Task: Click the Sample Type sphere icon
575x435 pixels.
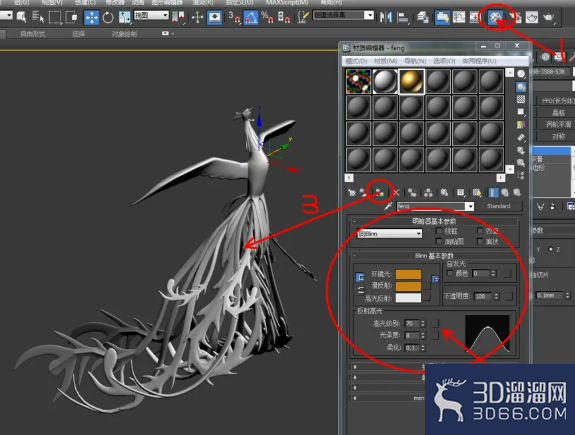Action: 521,74
